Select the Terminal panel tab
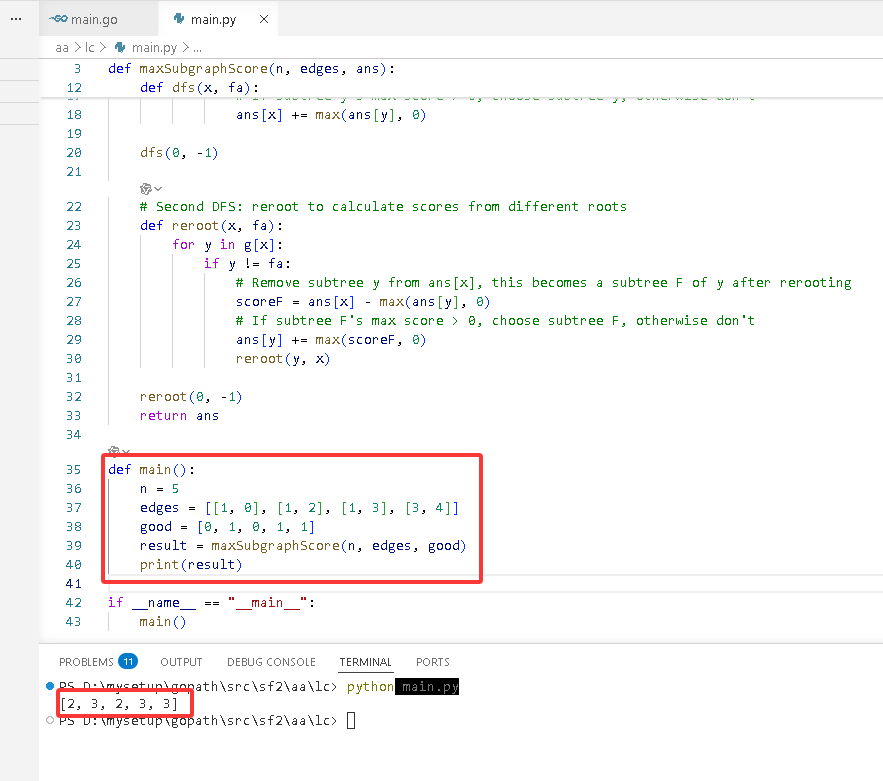Screen dimensions: 883x781 [365, 662]
